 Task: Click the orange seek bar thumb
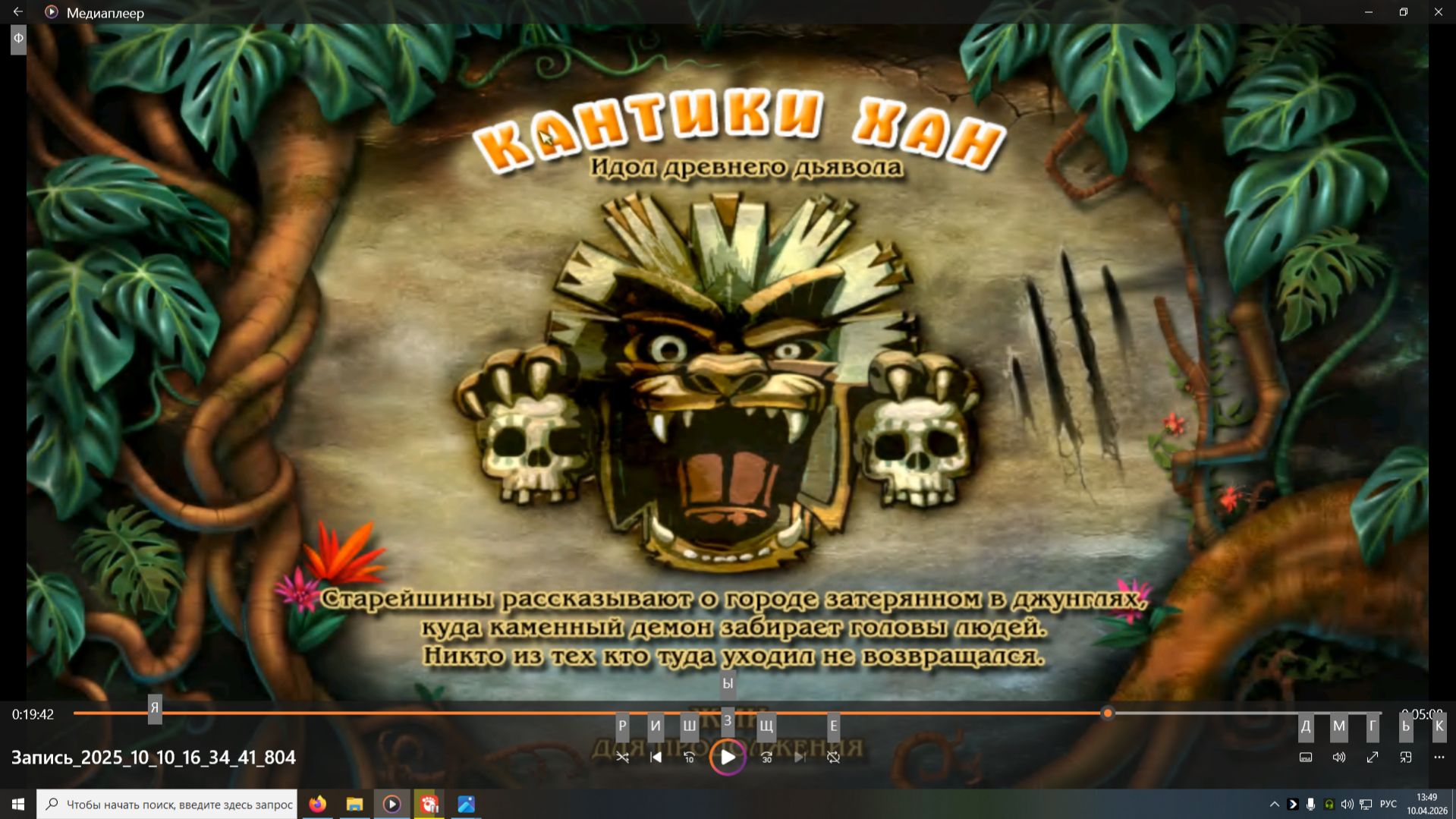pyautogui.click(x=1108, y=713)
